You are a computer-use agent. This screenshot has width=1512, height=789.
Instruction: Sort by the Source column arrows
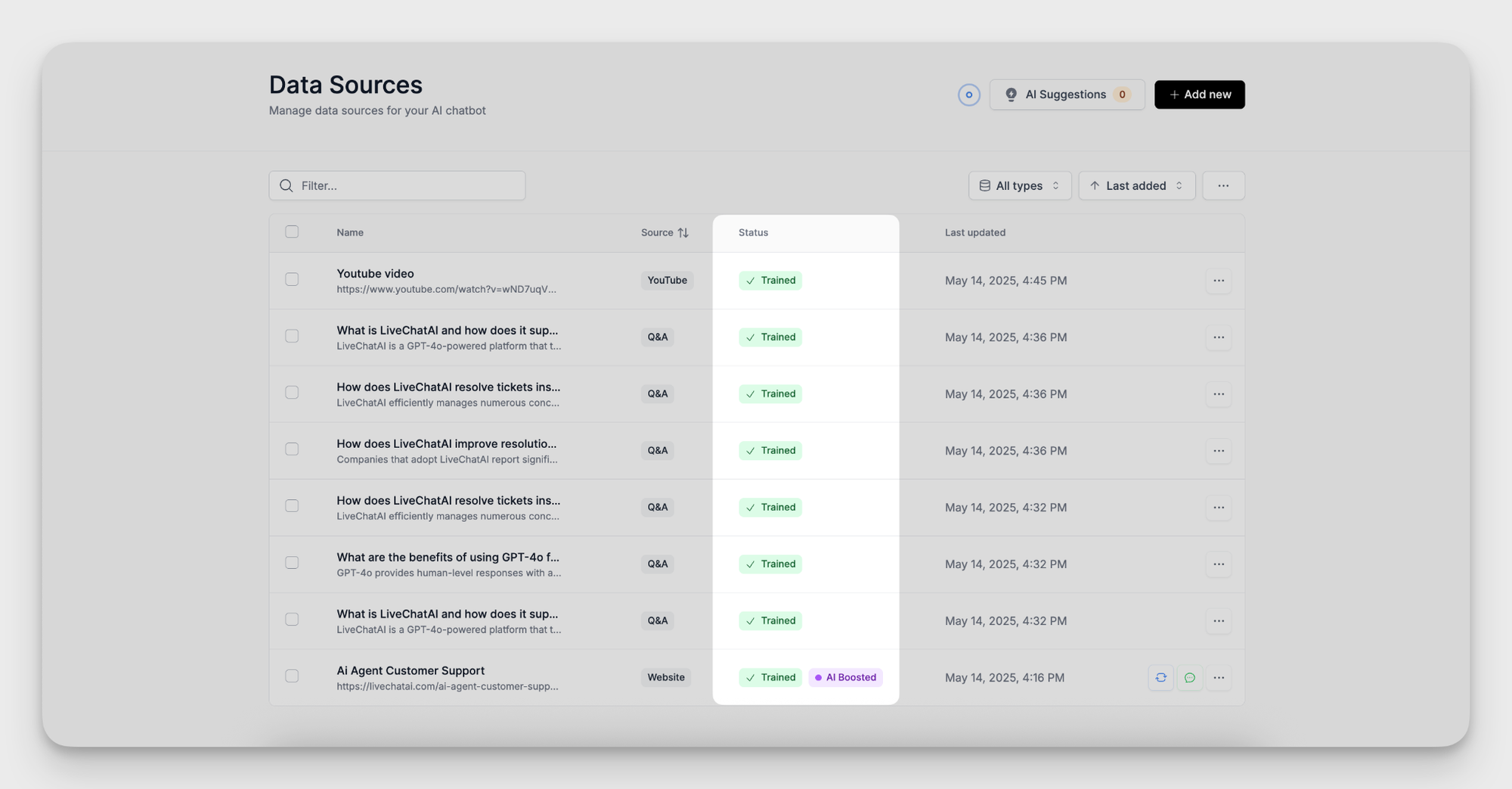pos(683,232)
